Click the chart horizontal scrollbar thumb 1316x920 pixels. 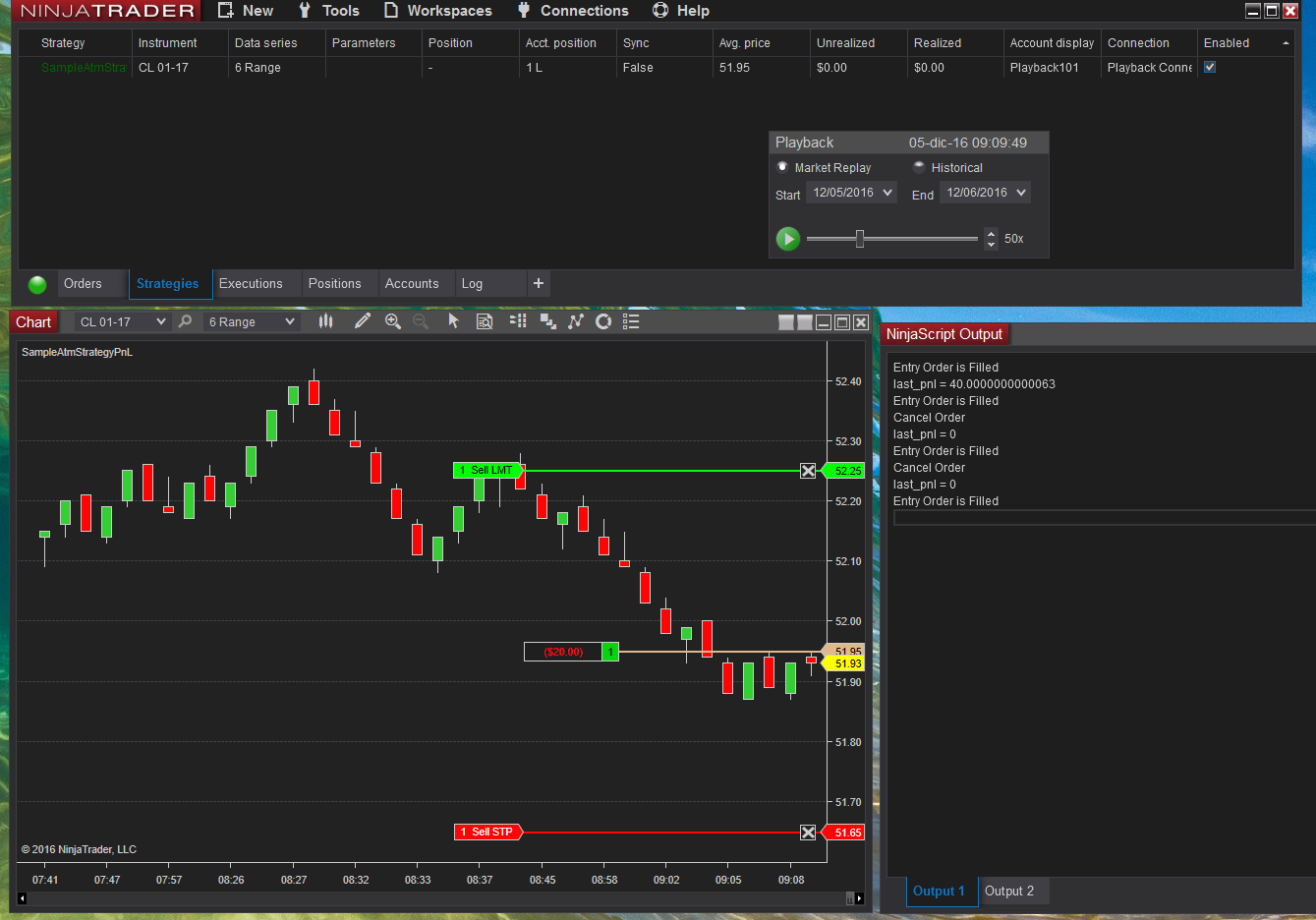[x=850, y=898]
